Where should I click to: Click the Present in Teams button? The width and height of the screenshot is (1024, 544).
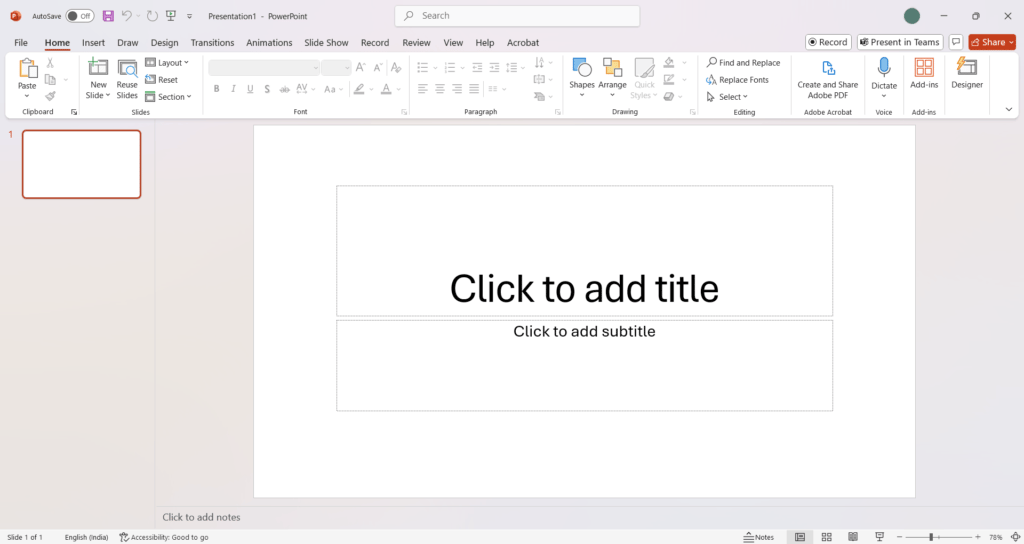tap(899, 42)
